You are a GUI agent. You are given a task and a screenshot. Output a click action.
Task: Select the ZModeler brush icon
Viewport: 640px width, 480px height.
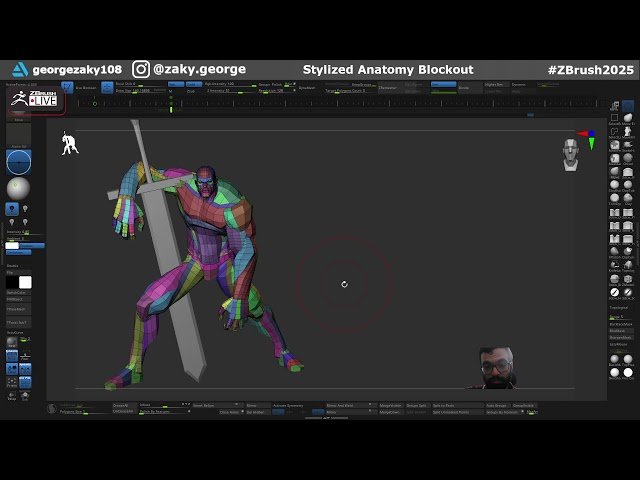click(x=628, y=278)
